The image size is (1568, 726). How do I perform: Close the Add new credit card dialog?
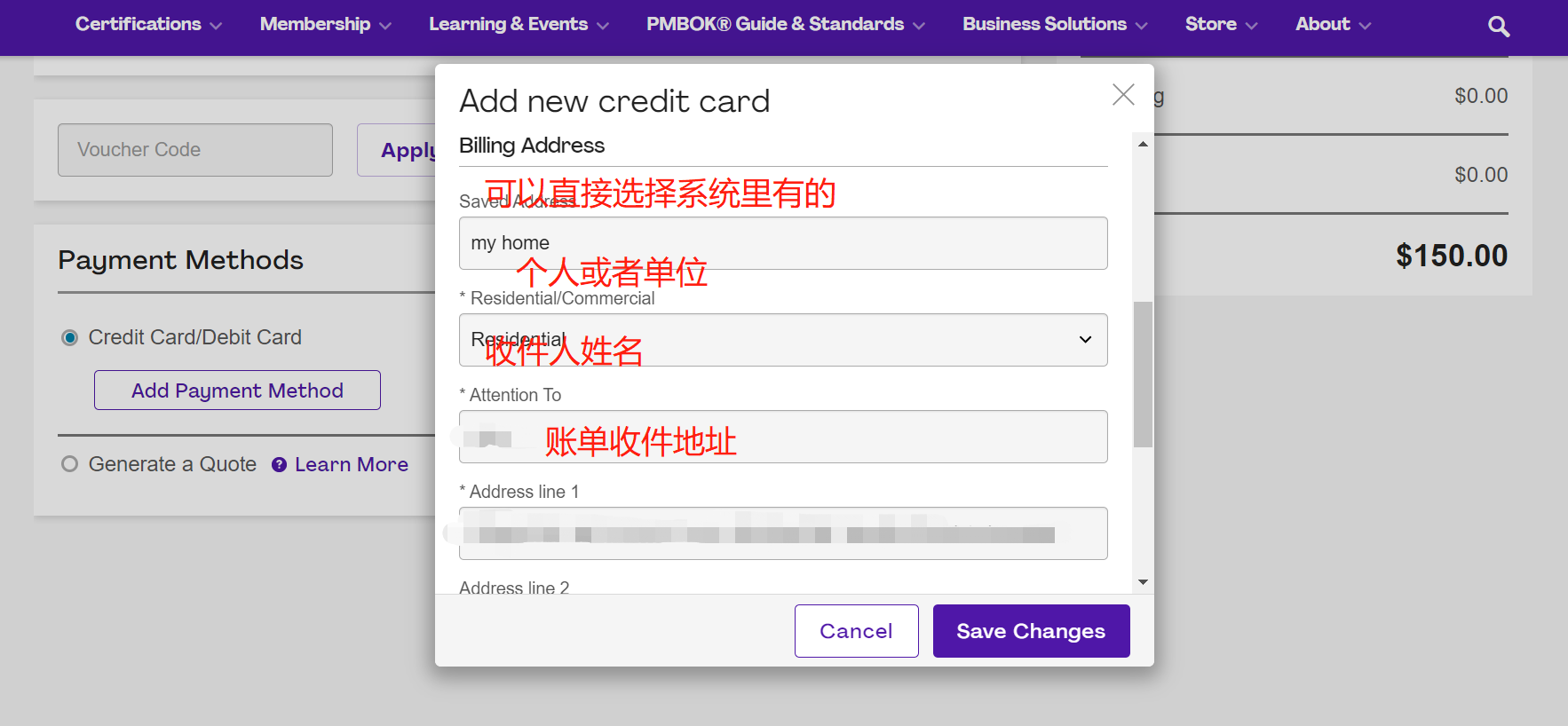(x=1123, y=95)
